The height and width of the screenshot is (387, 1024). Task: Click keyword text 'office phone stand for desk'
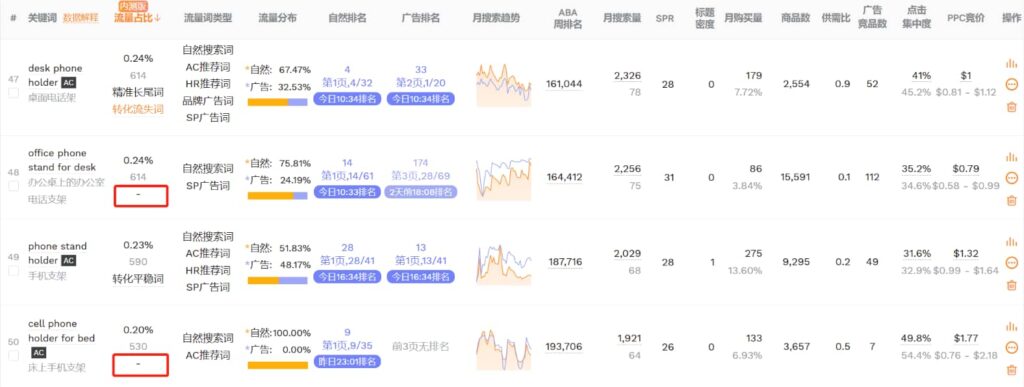click(x=61, y=160)
